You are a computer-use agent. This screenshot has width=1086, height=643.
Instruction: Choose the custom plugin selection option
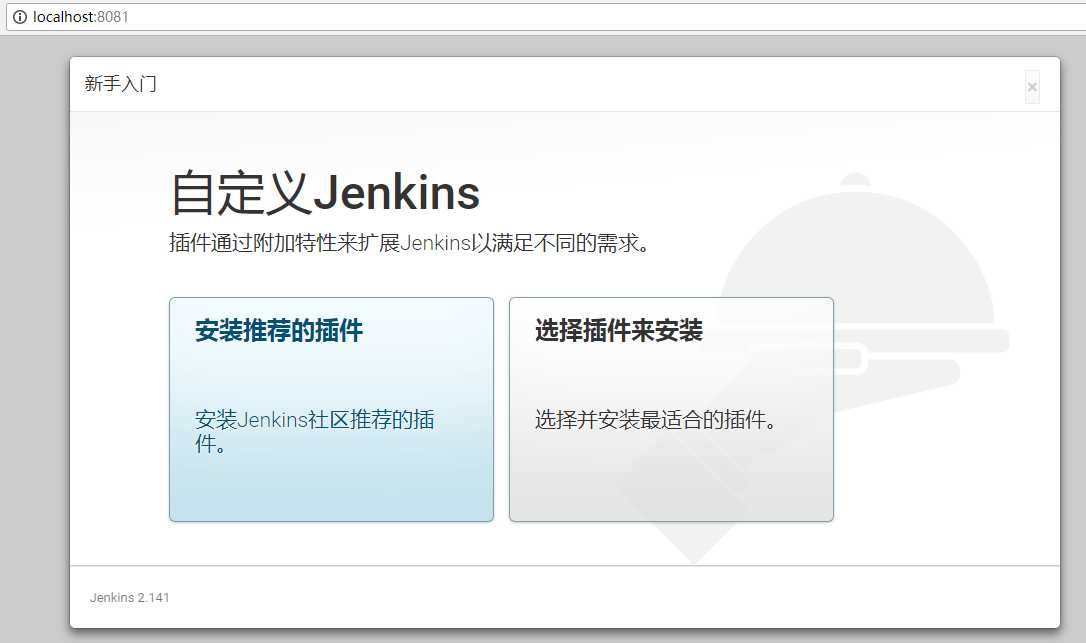[x=671, y=409]
